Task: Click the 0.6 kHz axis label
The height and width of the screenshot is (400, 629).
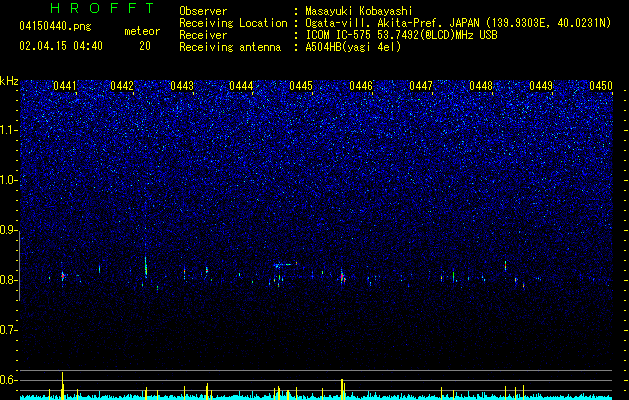Action: coord(9,380)
